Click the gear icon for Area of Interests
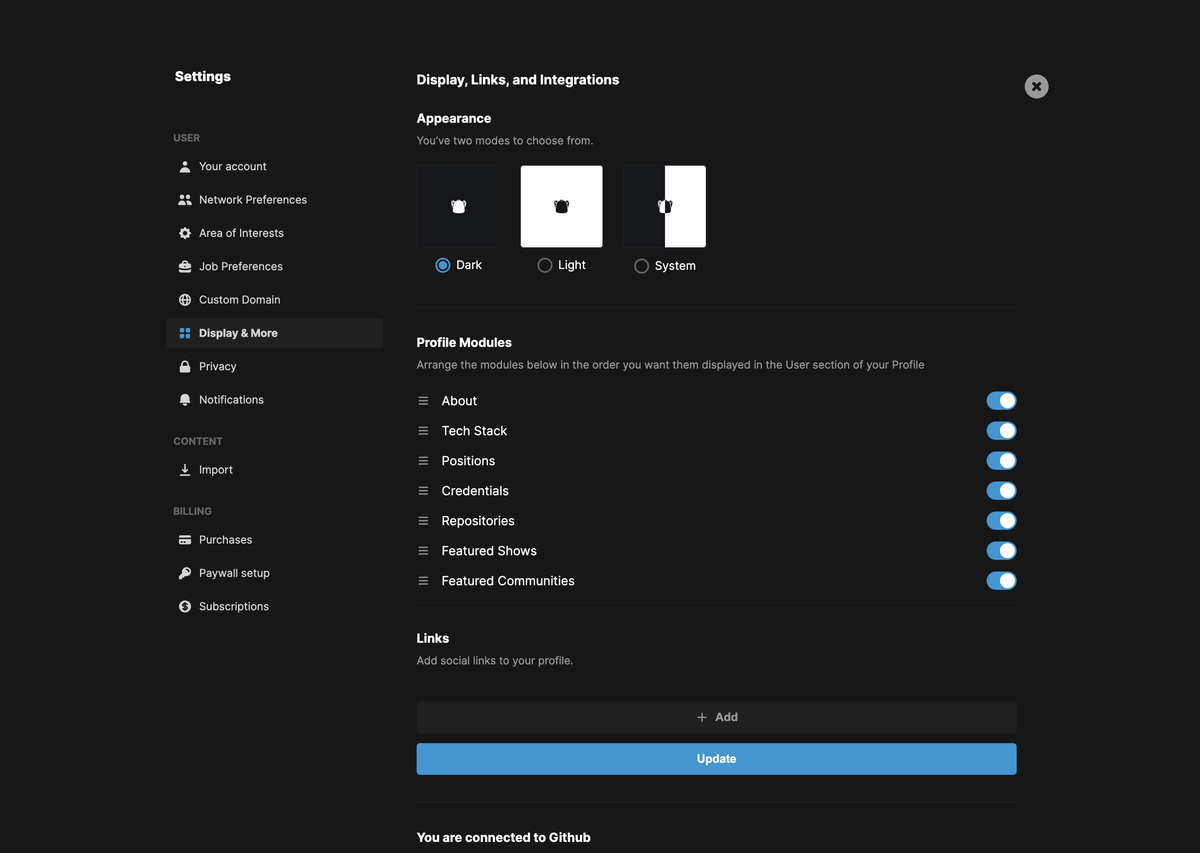 pos(185,233)
